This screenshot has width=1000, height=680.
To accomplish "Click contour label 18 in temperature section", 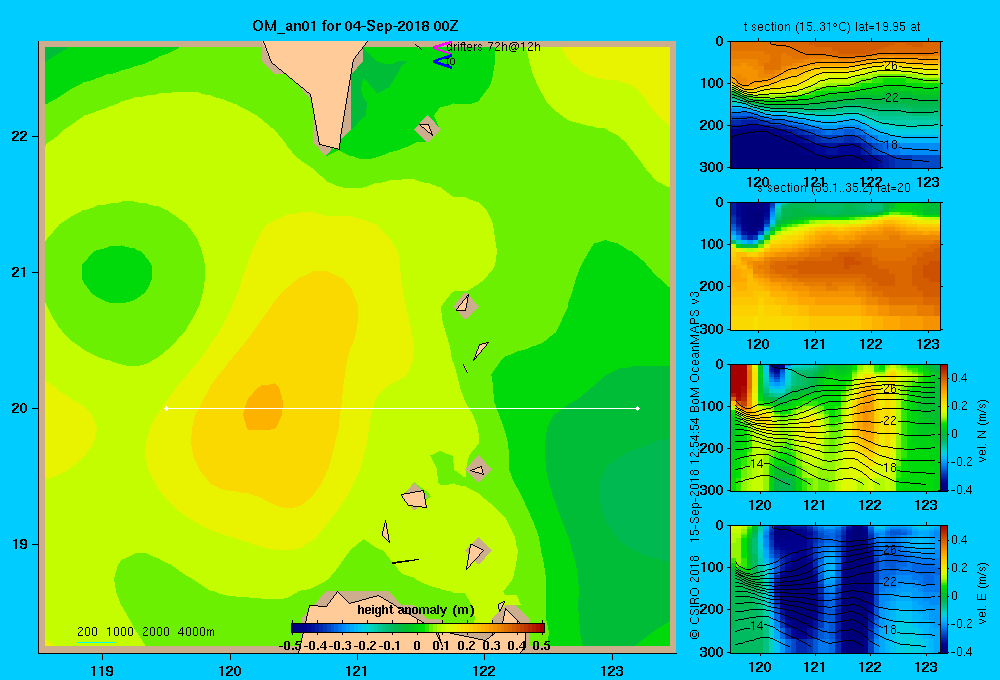I will [891, 145].
